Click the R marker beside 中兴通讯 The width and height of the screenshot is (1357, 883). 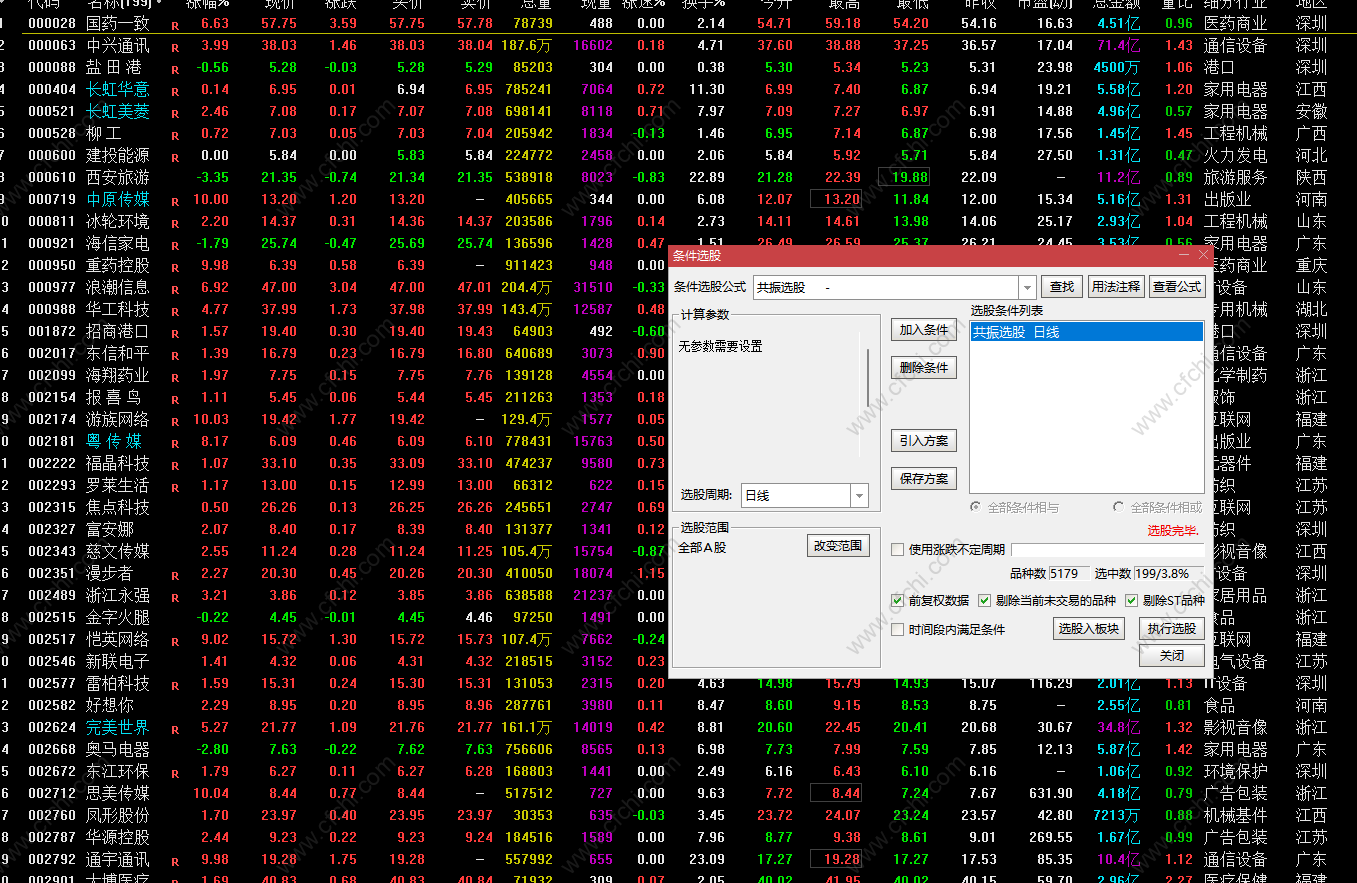(x=175, y=47)
